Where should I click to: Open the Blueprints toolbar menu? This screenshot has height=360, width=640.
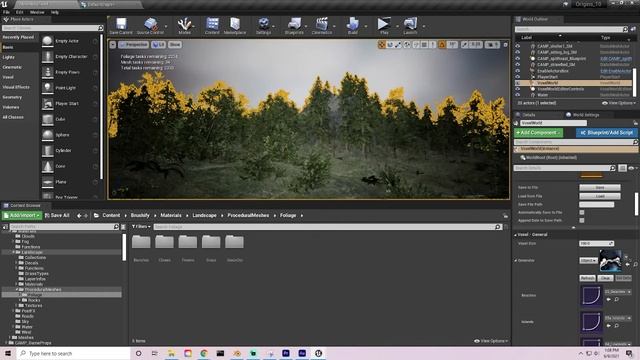pyautogui.click(x=294, y=26)
